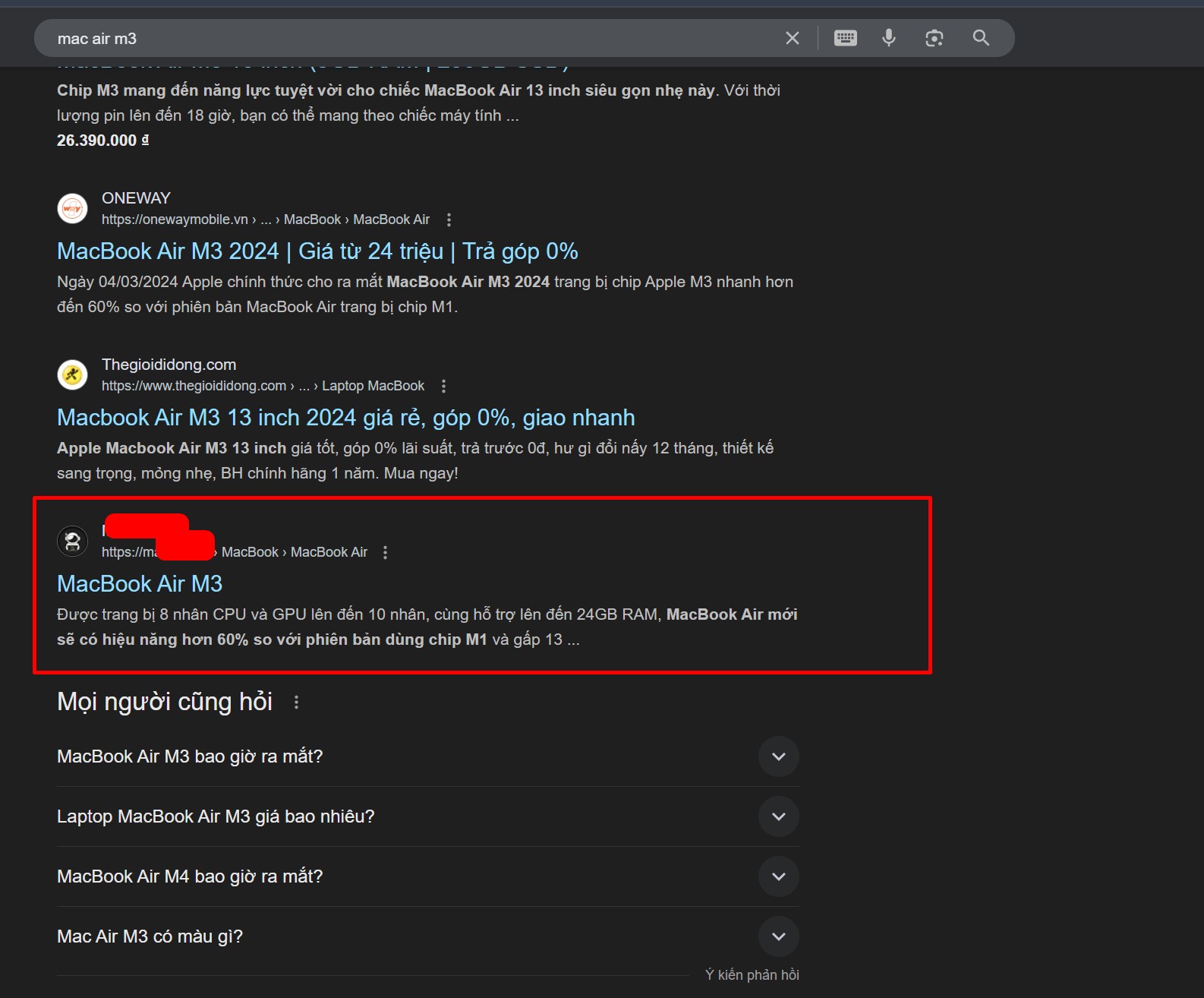Click snippet text 'Ngày 04/03/2024 Apple chính thức cho ra mắt'
Screen dimensions: 1204x998
(219, 282)
